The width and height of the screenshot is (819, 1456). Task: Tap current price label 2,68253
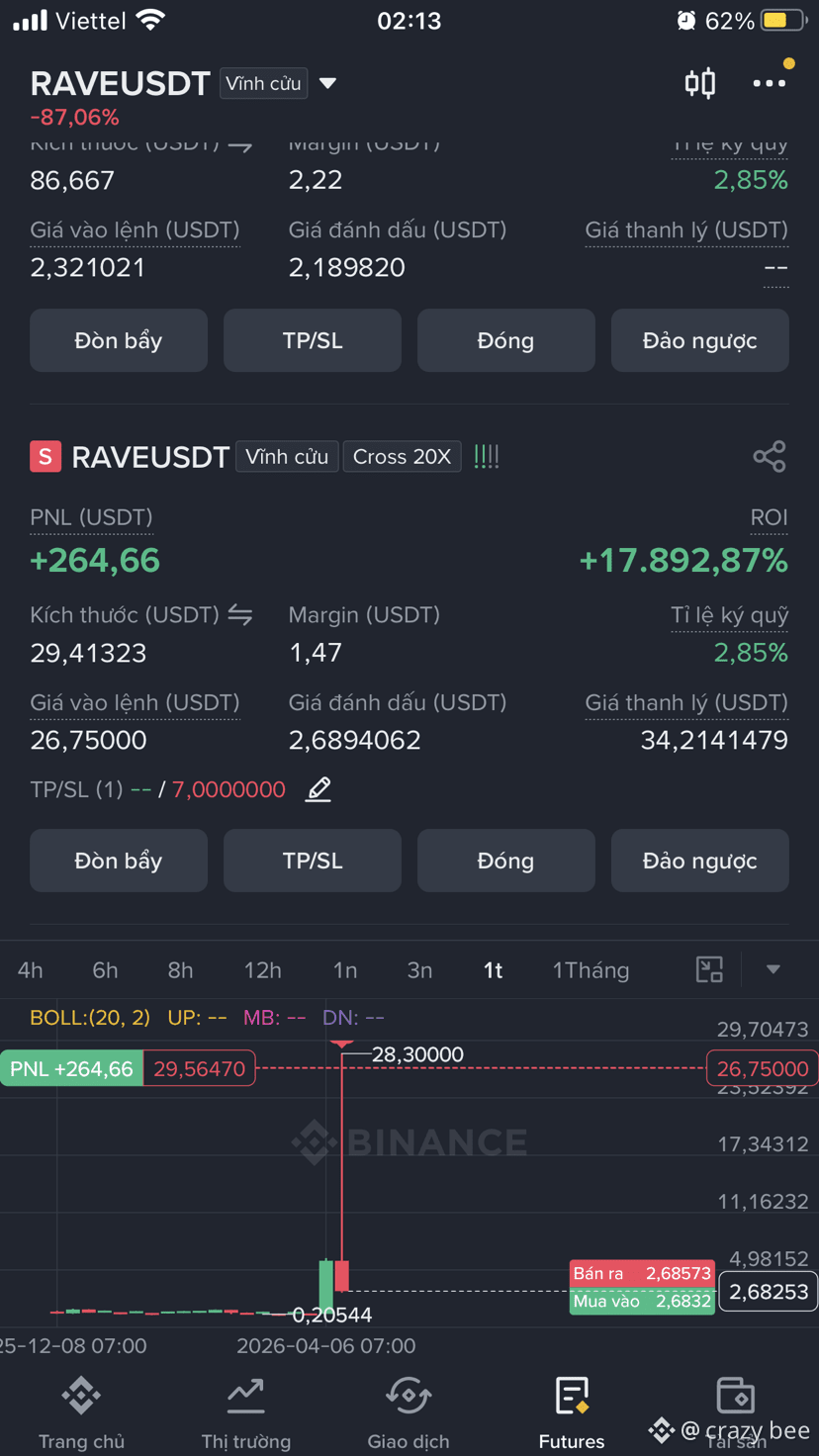[769, 1292]
